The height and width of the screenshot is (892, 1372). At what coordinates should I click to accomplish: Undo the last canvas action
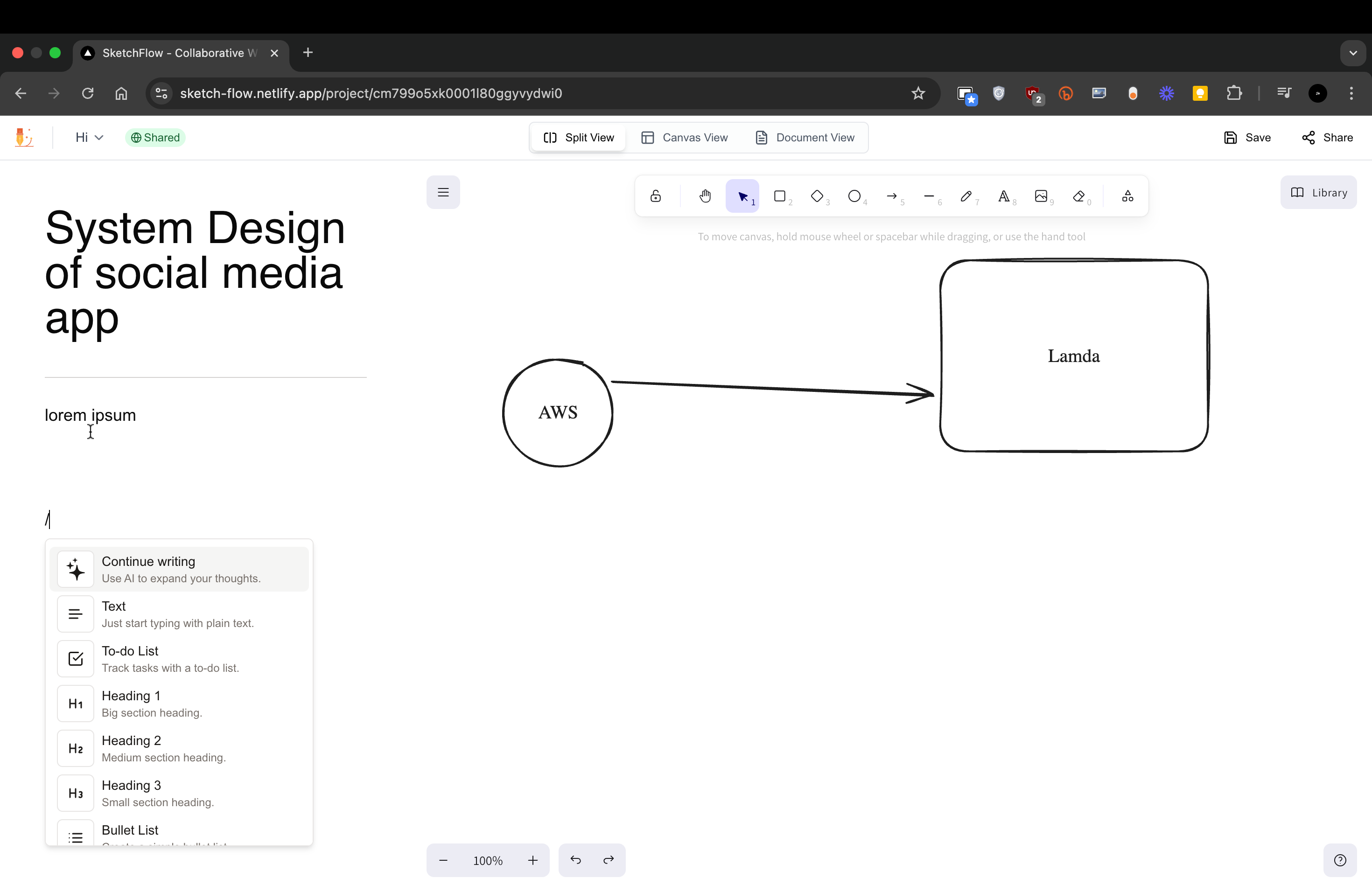point(575,860)
